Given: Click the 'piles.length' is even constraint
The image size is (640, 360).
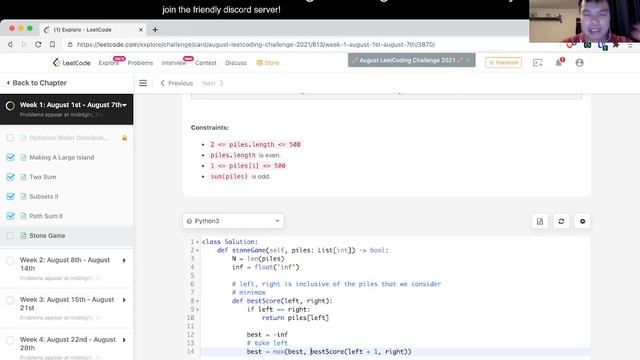Looking at the screenshot, I should pos(245,156).
